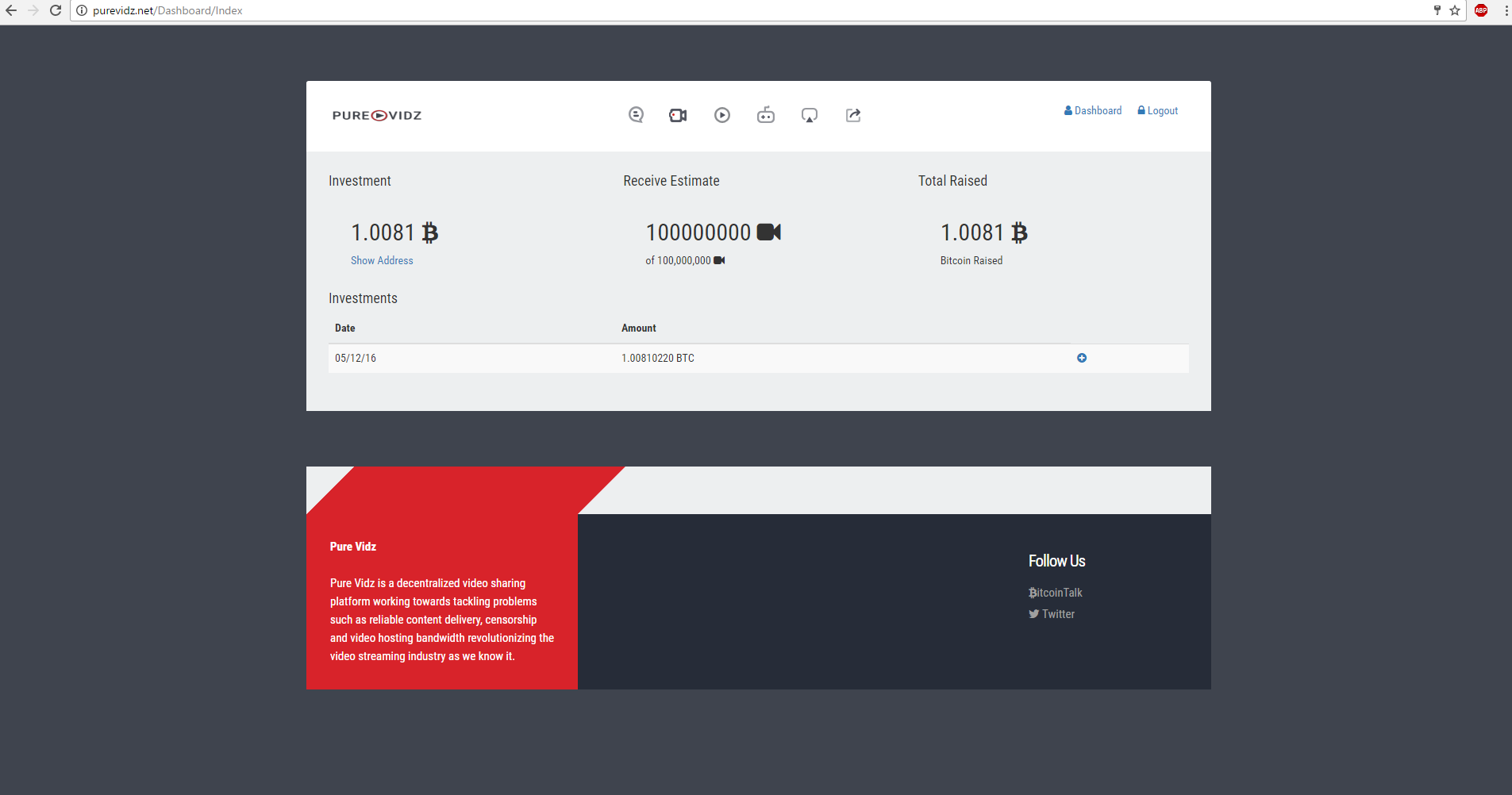Open the Dashboard link
This screenshot has width=1512, height=795.
(x=1093, y=111)
